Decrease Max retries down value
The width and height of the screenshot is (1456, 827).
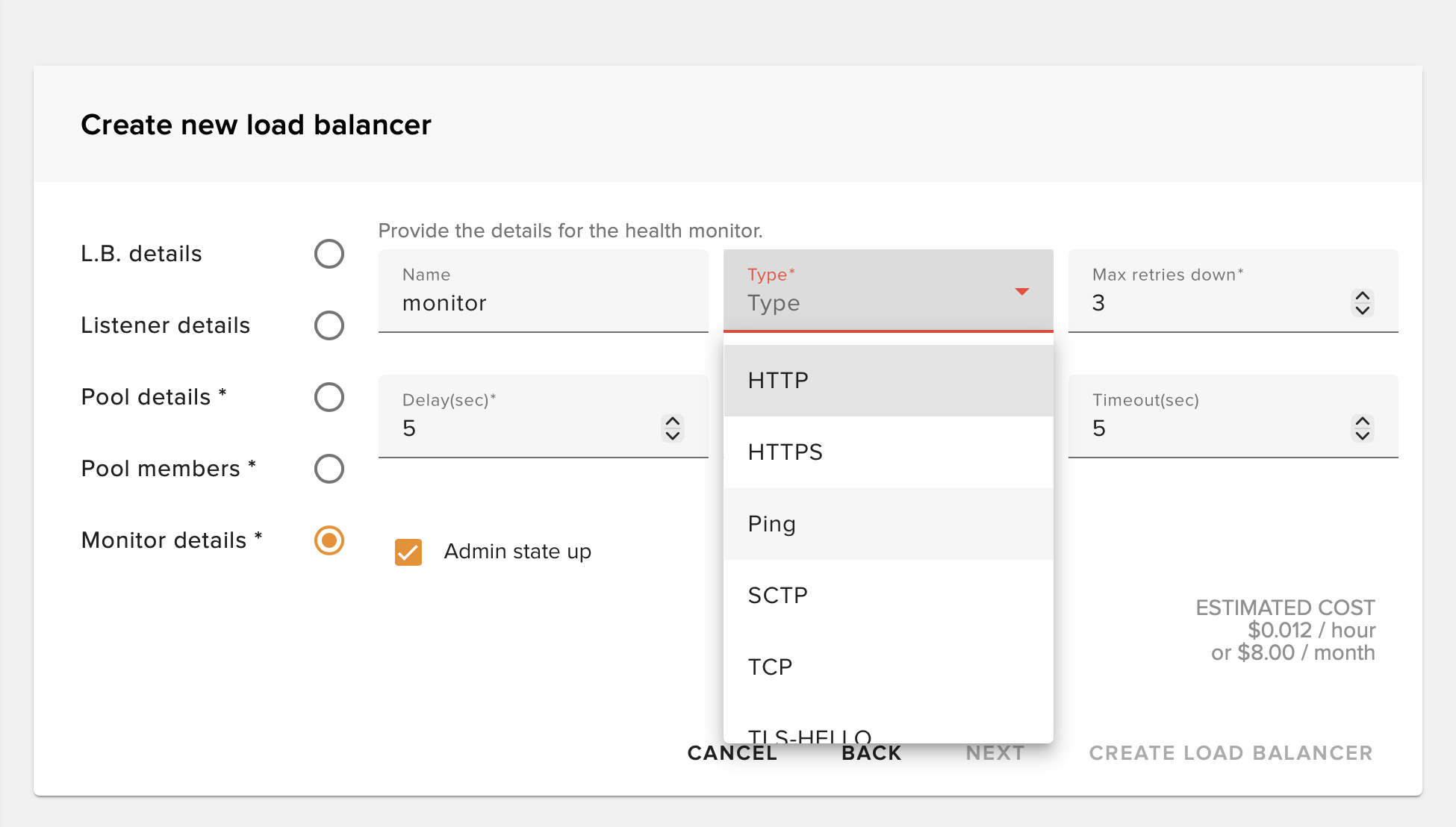[1361, 310]
